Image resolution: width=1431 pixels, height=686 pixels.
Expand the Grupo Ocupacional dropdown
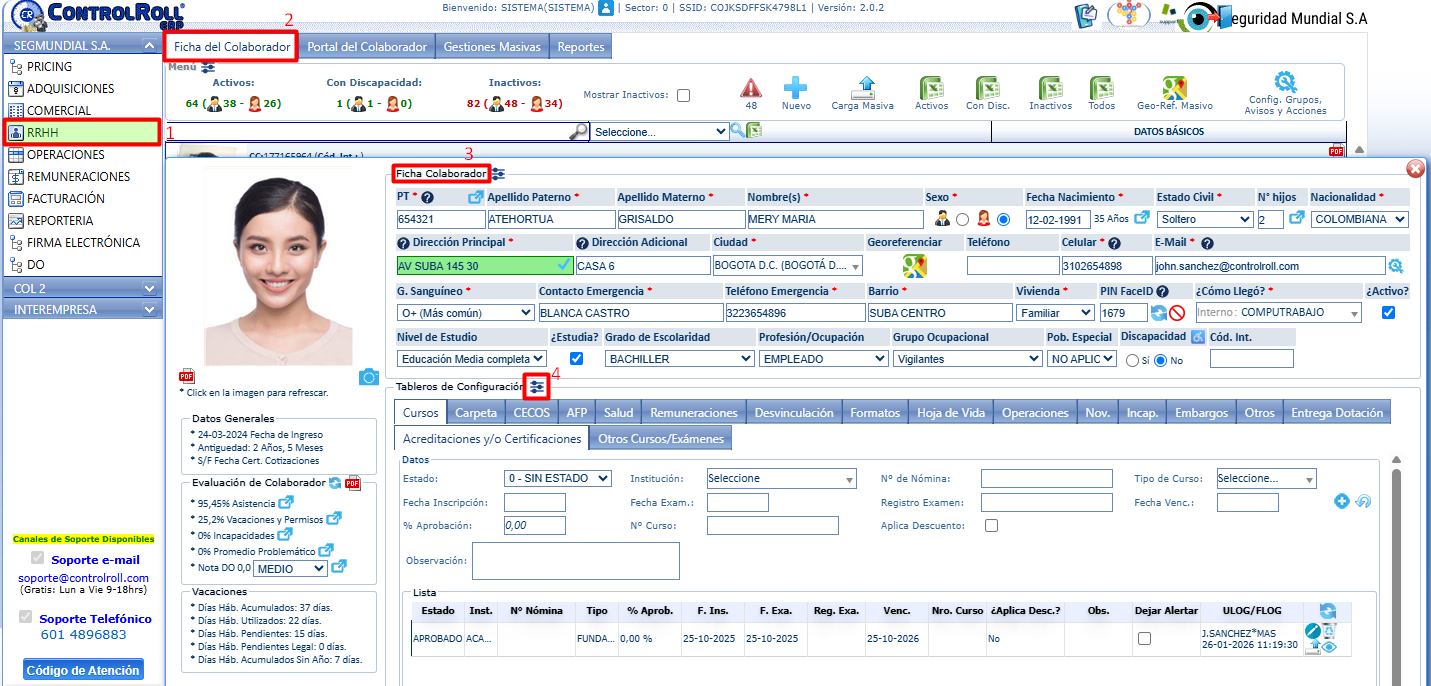point(968,358)
